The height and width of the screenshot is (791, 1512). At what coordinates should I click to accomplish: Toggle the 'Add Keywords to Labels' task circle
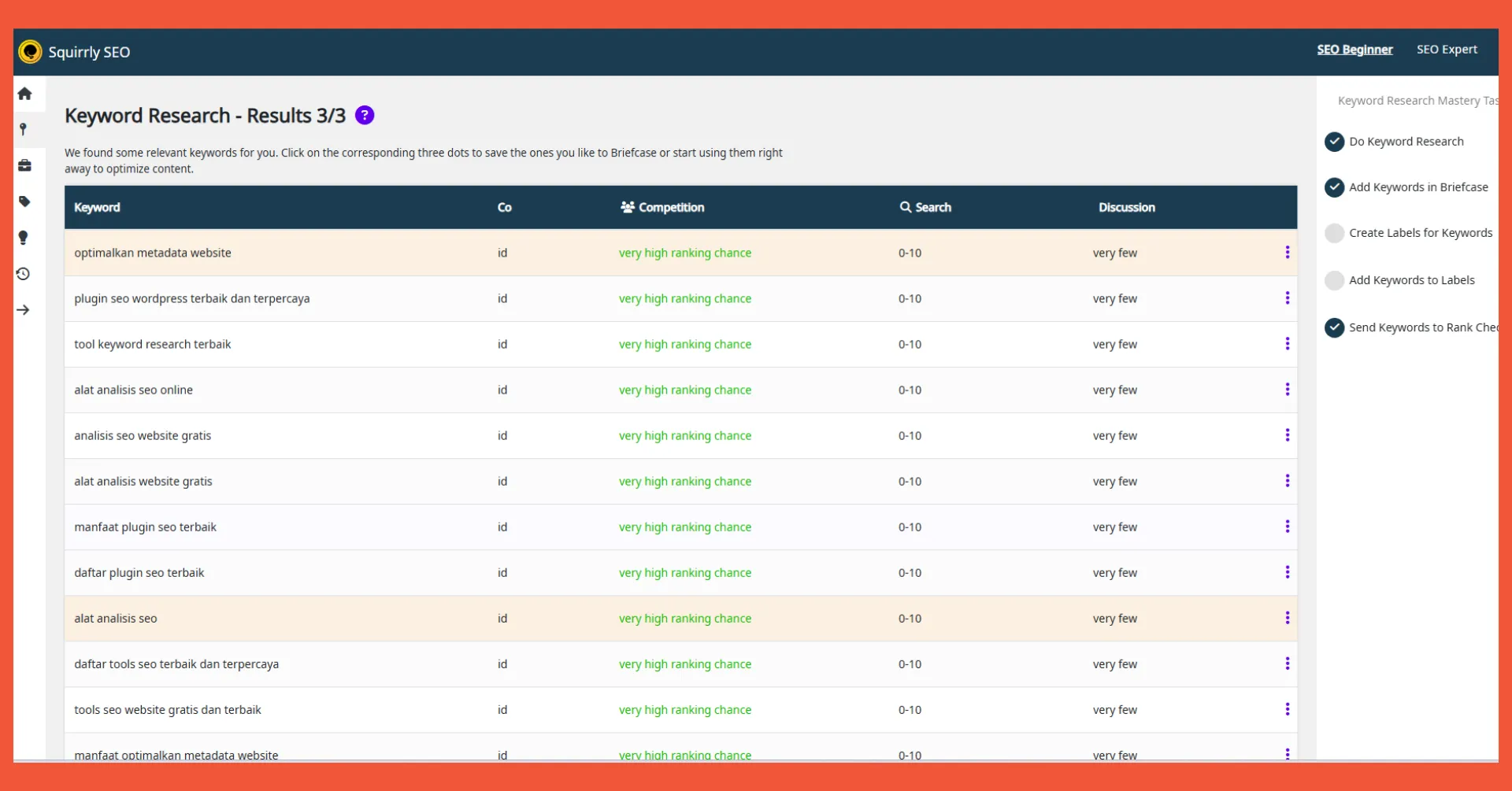[x=1334, y=280]
